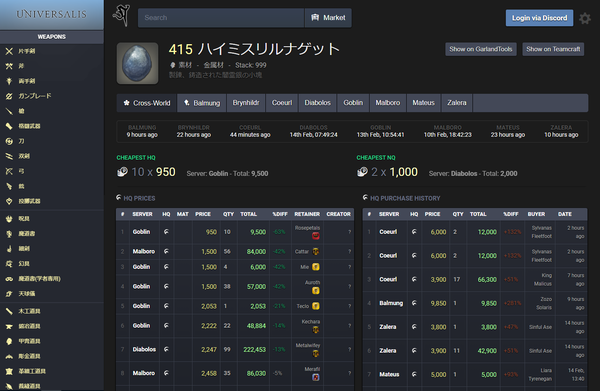Open the settings gear icon
Viewport: 600px width, 391px height.
(x=585, y=18)
